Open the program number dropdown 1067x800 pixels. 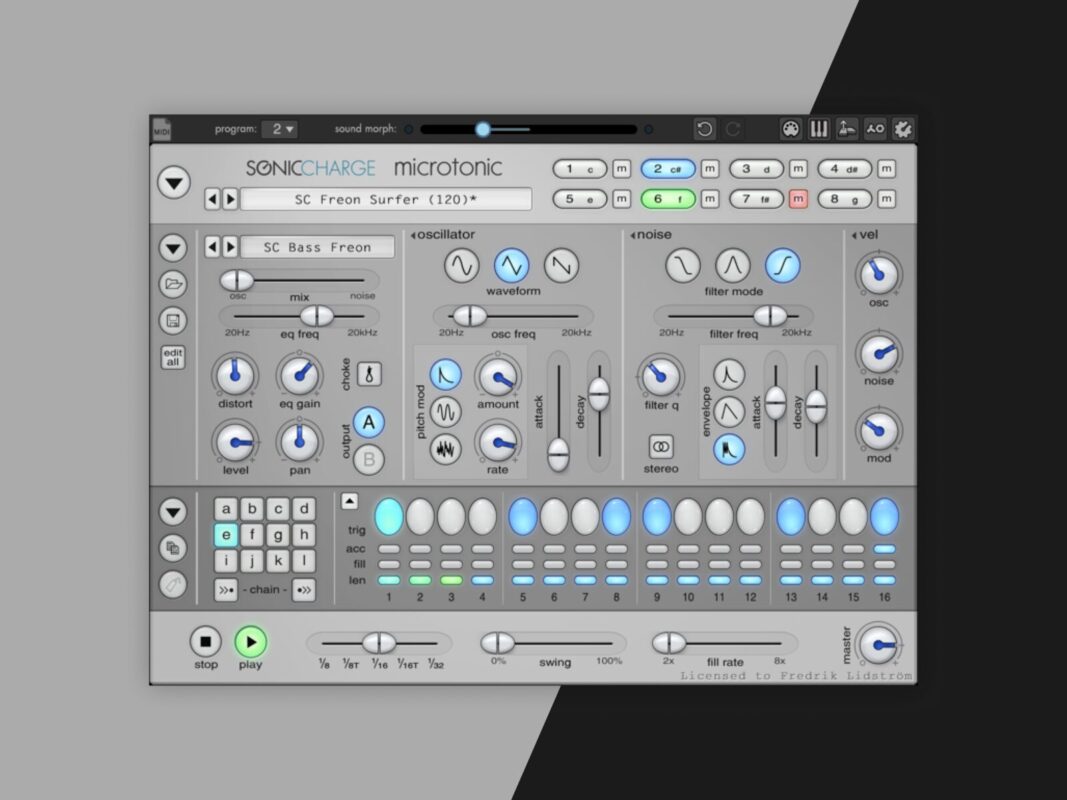click(282, 129)
